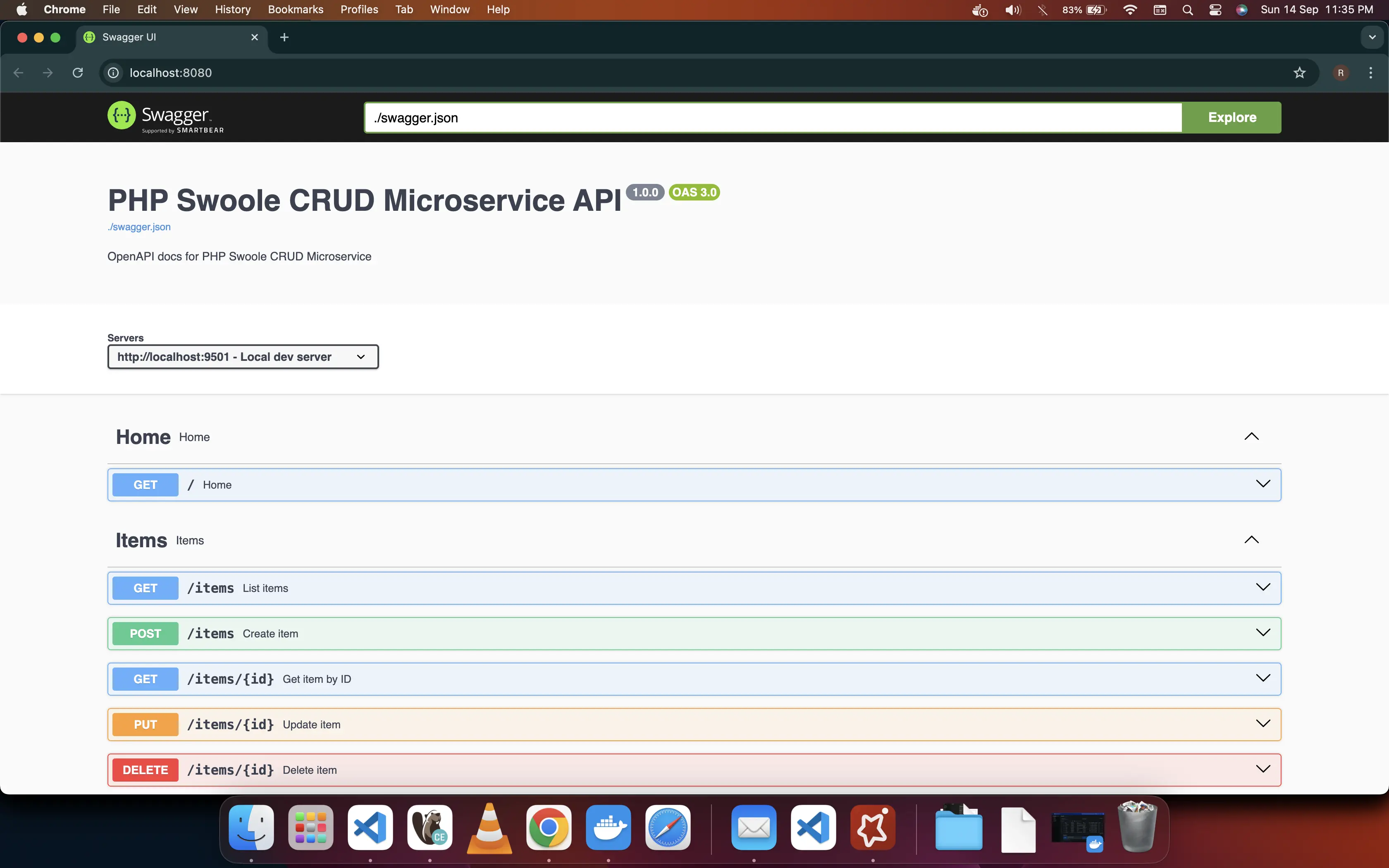Viewport: 1389px width, 868px height.
Task: Click the Swagger logo
Action: pos(165,117)
